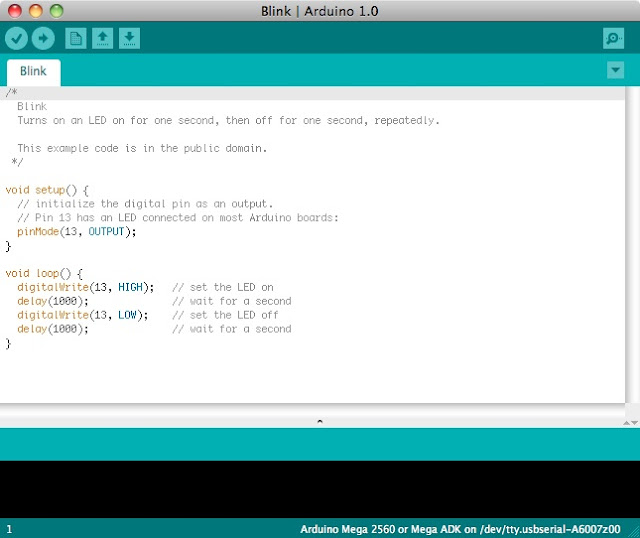Image resolution: width=640 pixels, height=538 pixels.
Task: Click the 'void loop() {' line
Action: coord(44,273)
